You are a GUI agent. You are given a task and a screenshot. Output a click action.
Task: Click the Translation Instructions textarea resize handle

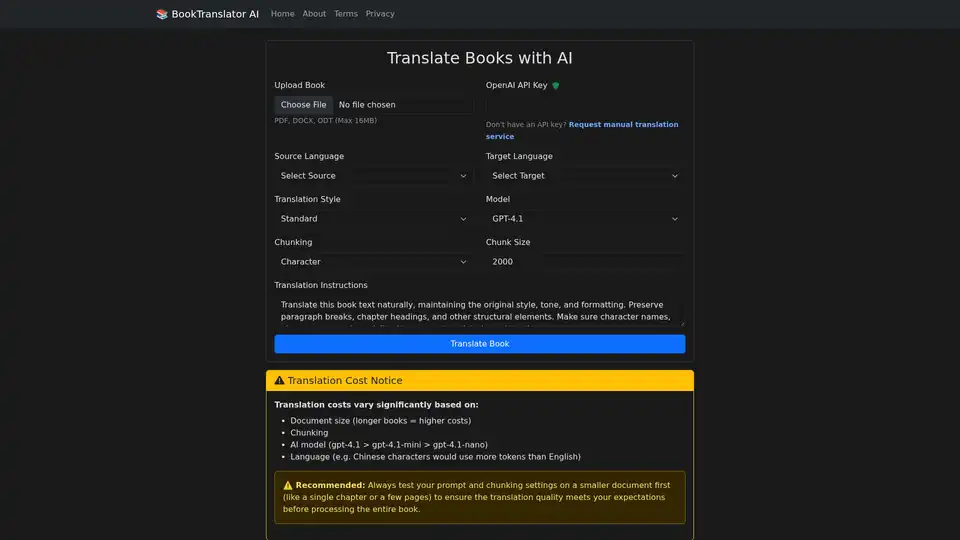[x=682, y=323]
